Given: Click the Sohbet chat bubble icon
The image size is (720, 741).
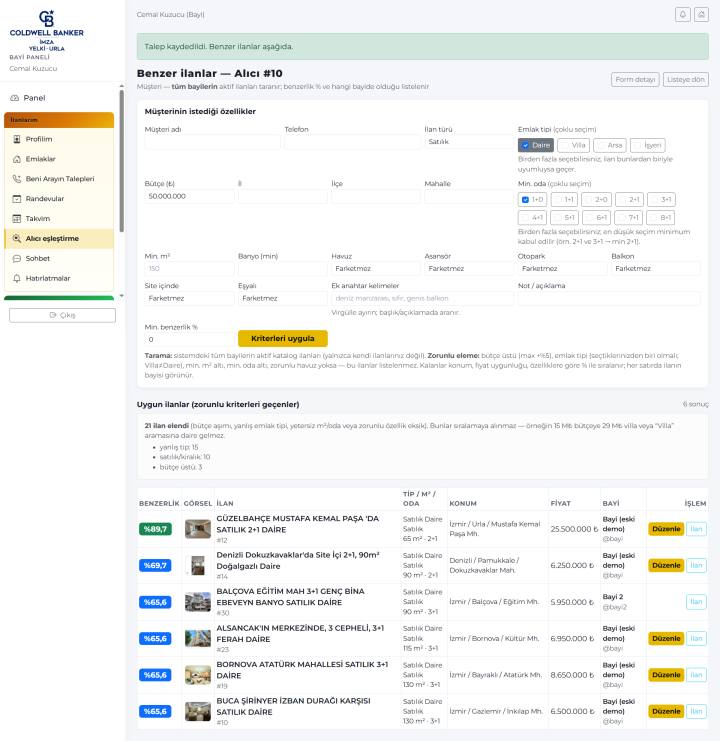Looking at the screenshot, I should pos(17,258).
